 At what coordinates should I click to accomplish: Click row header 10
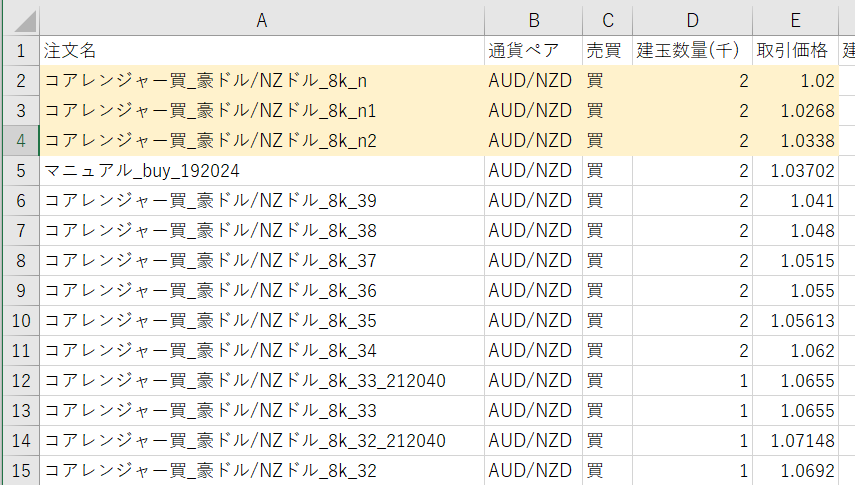20,321
